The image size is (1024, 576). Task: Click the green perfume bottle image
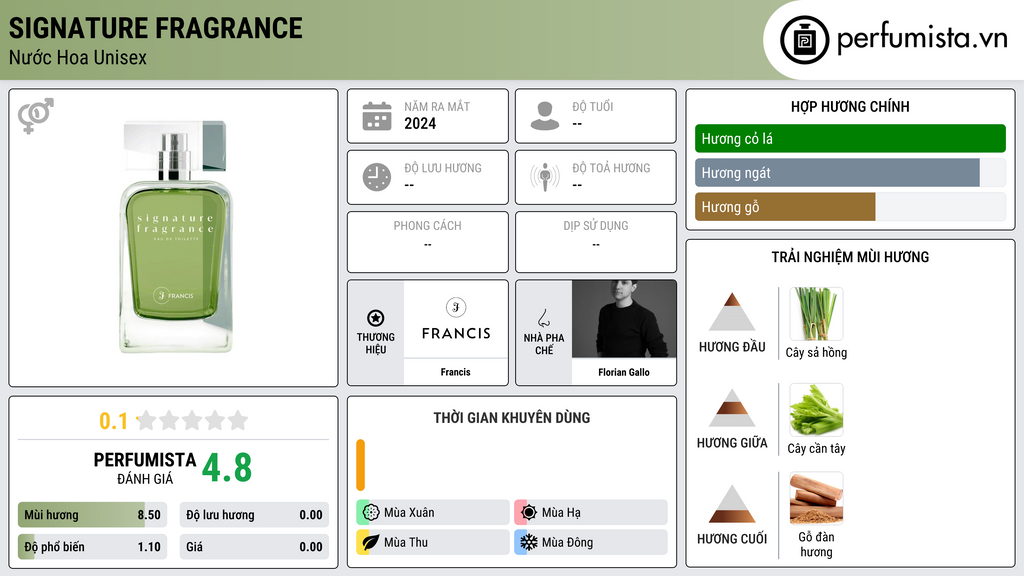(175, 237)
